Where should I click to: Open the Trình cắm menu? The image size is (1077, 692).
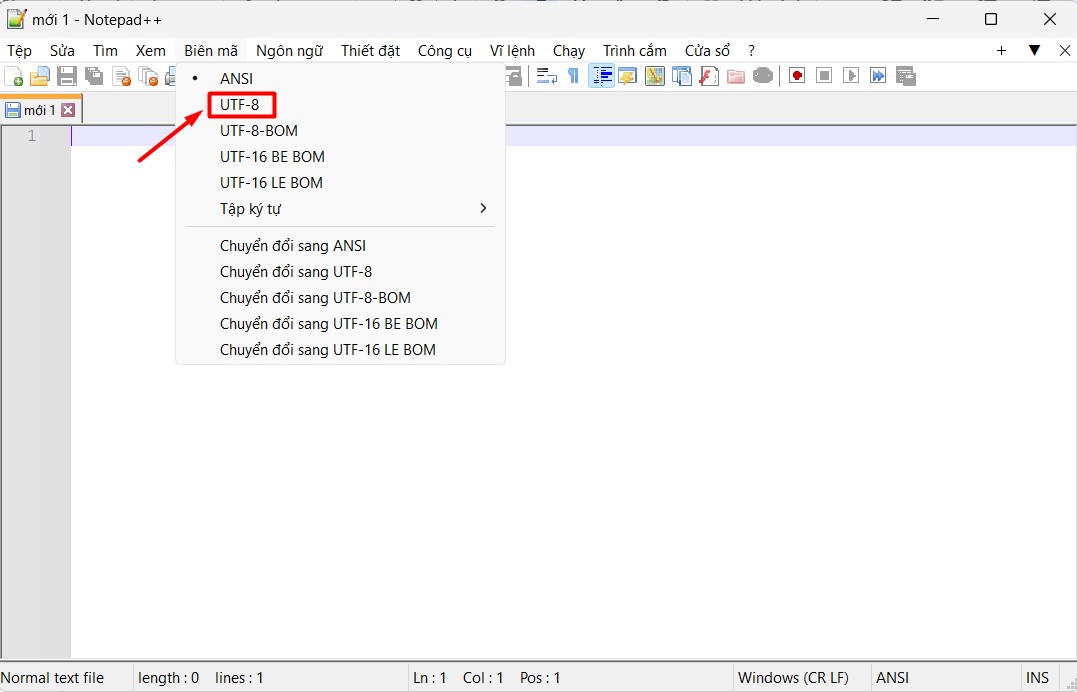coord(635,51)
